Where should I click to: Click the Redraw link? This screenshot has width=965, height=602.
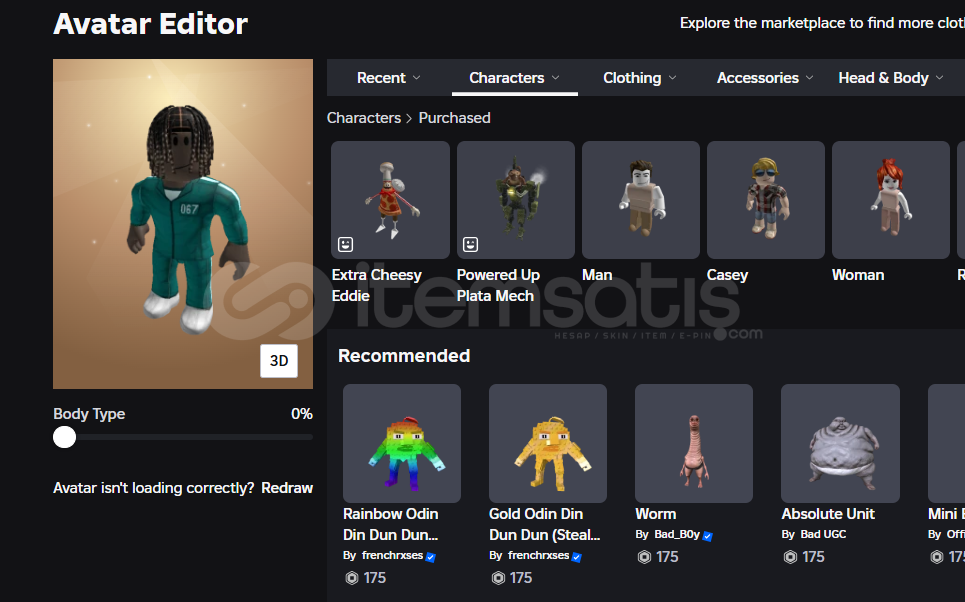pyautogui.click(x=287, y=488)
